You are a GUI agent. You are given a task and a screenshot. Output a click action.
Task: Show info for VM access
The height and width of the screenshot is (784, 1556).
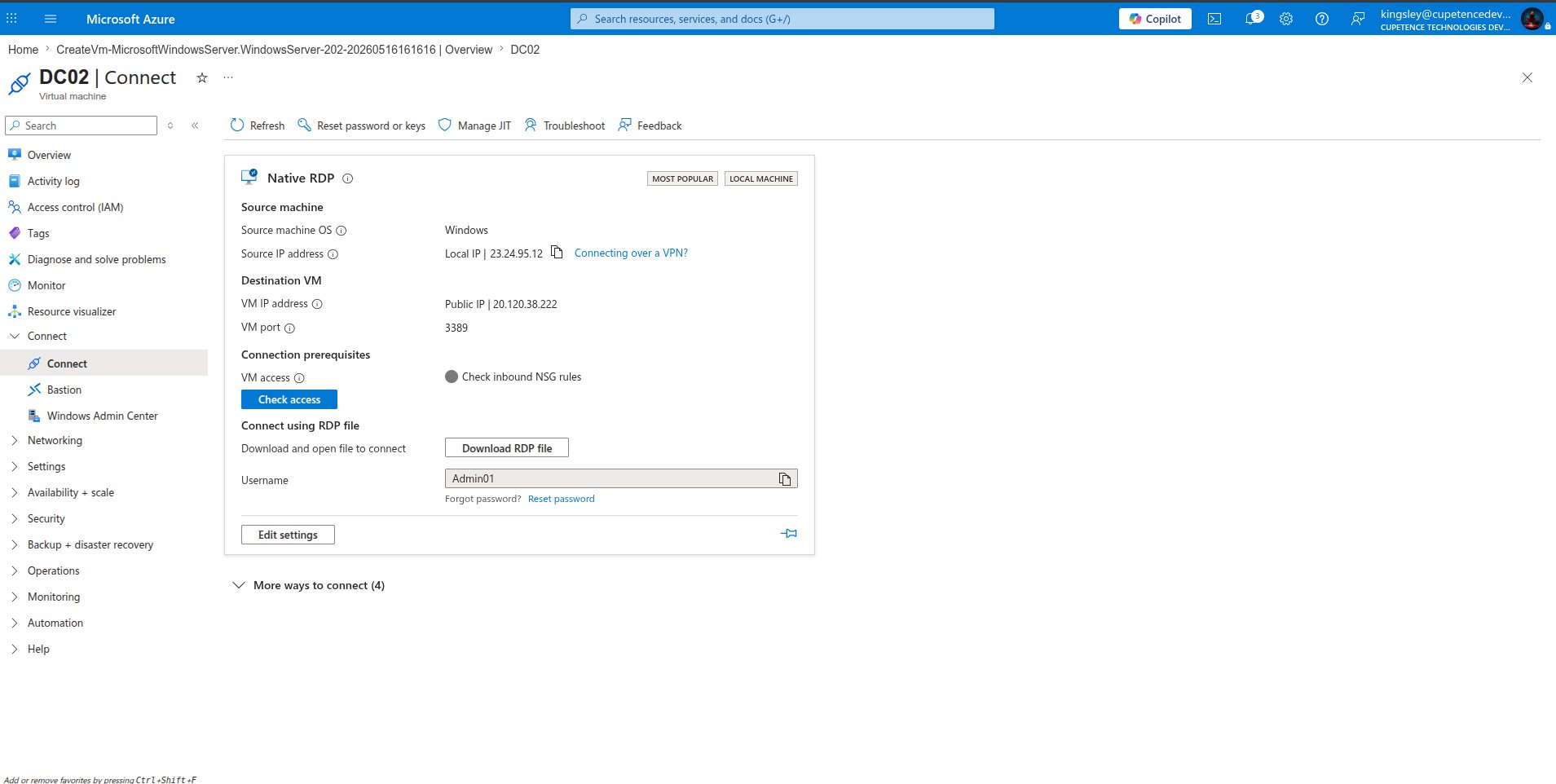point(299,378)
